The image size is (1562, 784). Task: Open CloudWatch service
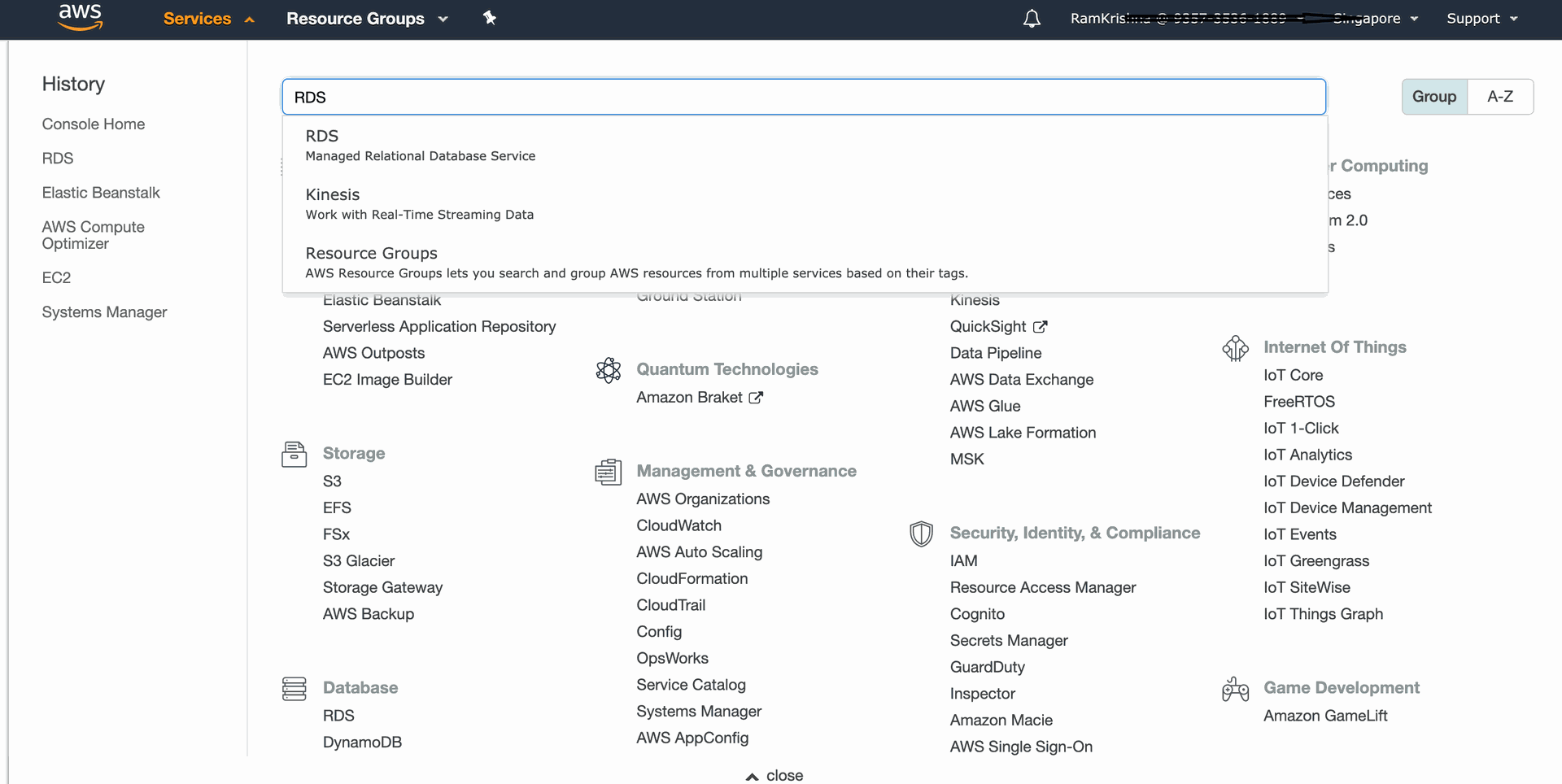point(678,526)
